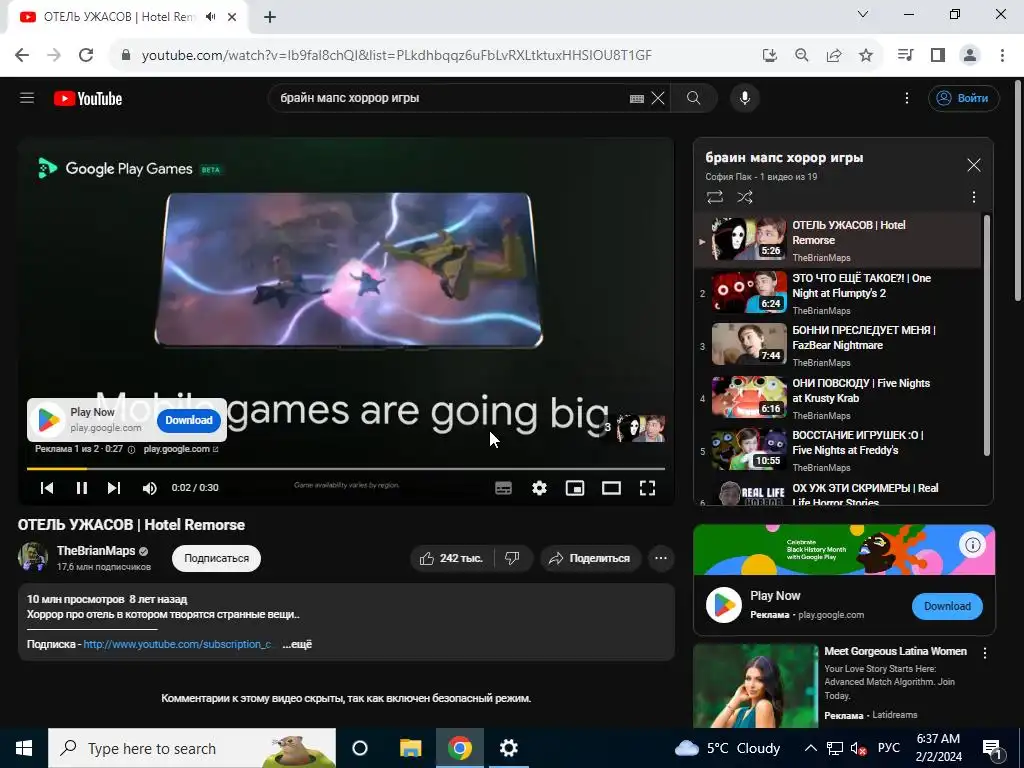
Task: Open Windows Start menu
Action: coord(24,748)
